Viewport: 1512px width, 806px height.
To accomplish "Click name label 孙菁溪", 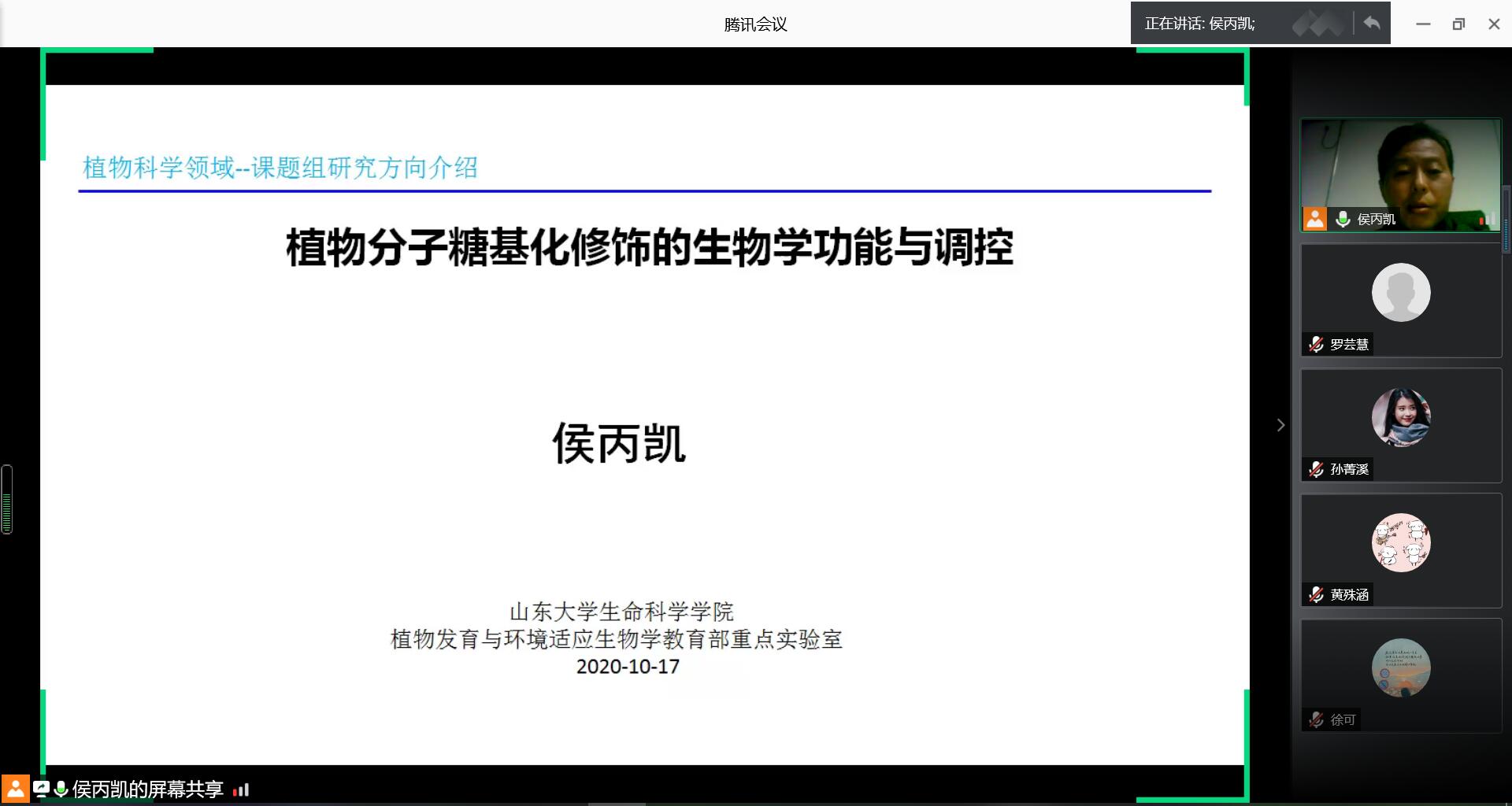I will pyautogui.click(x=1349, y=469).
